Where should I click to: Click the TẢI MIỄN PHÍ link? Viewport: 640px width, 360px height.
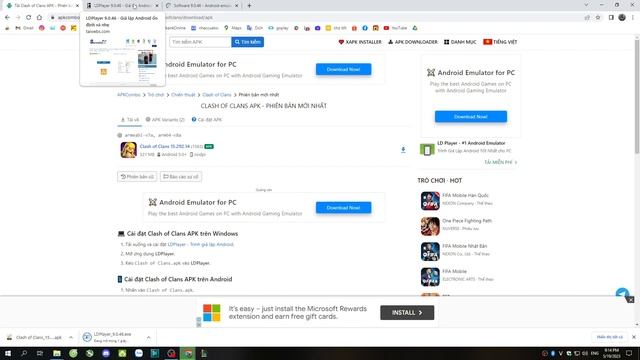tap(500, 162)
